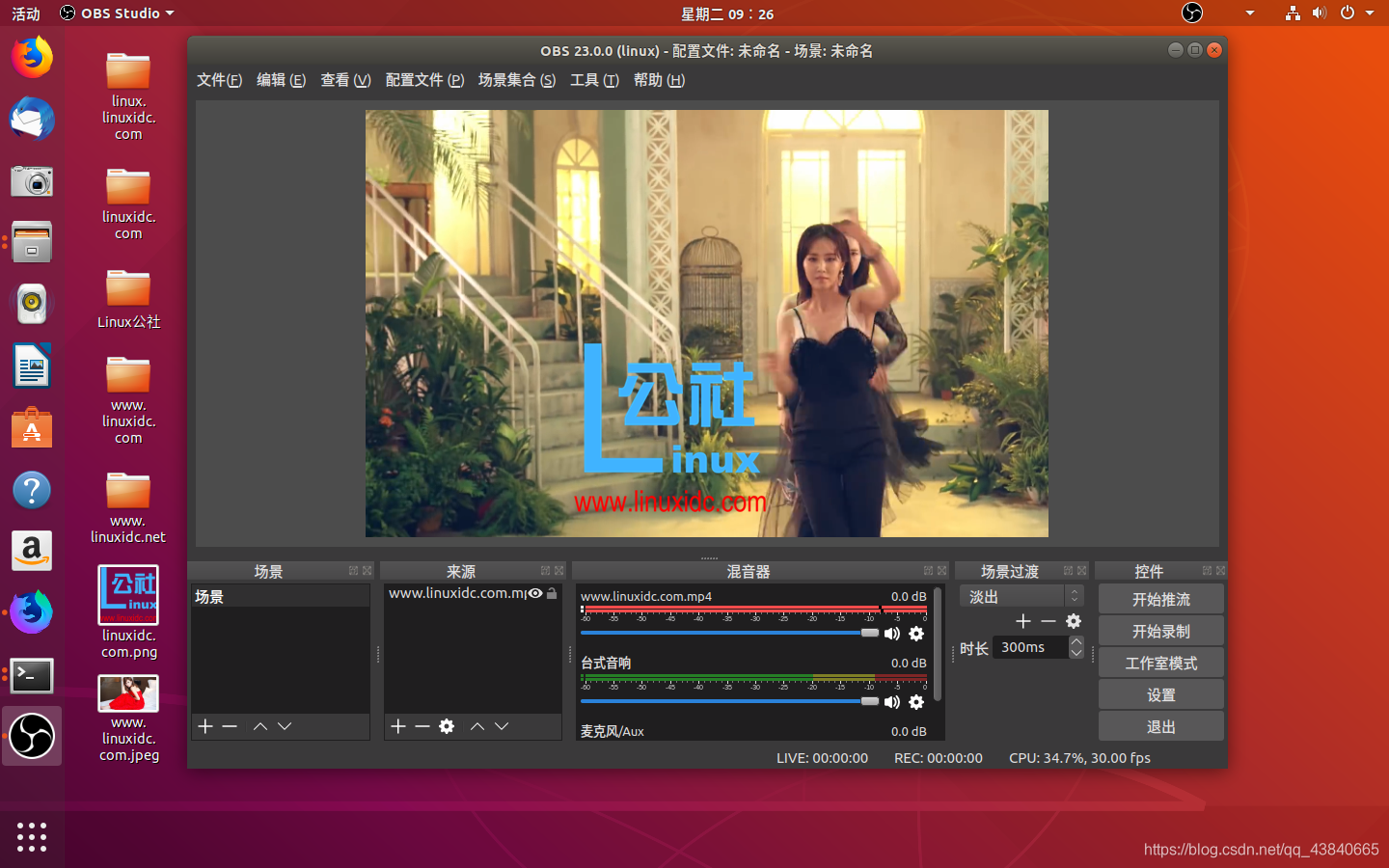Open the Terminal from the dock
The image size is (1389, 868).
(32, 676)
